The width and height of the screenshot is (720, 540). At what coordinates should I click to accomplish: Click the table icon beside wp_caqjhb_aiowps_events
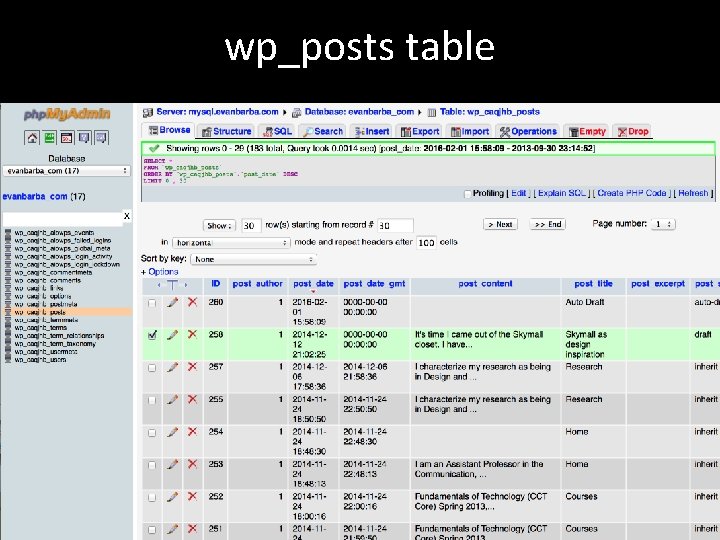[8, 232]
